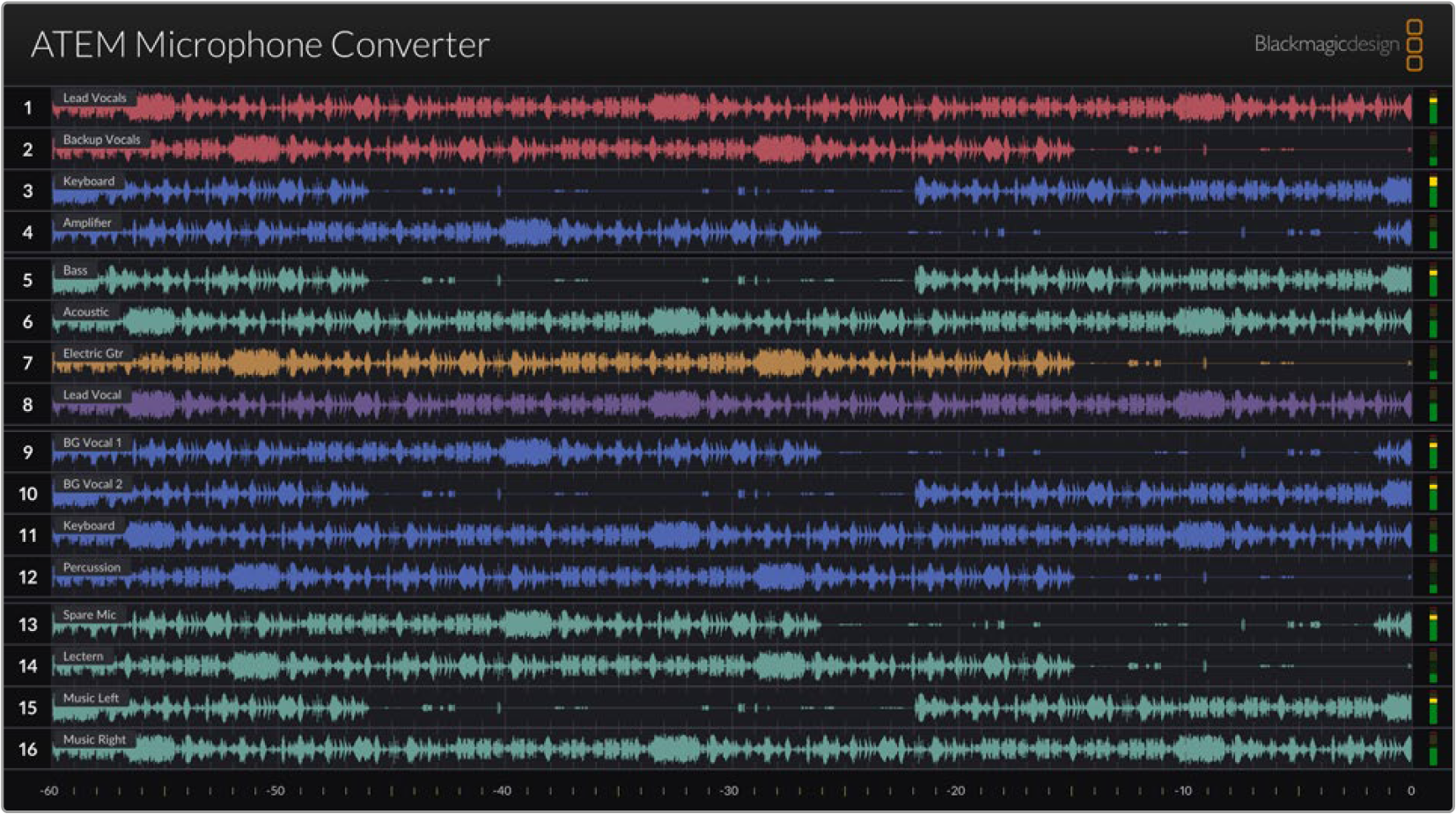Viewport: 1456px width, 814px height.
Task: Click the 0 mark on the scale
Action: coord(1411,790)
